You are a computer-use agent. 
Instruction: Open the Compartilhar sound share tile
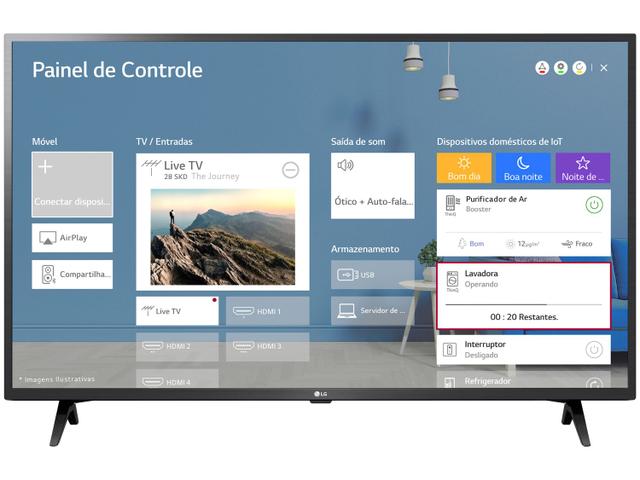72,274
